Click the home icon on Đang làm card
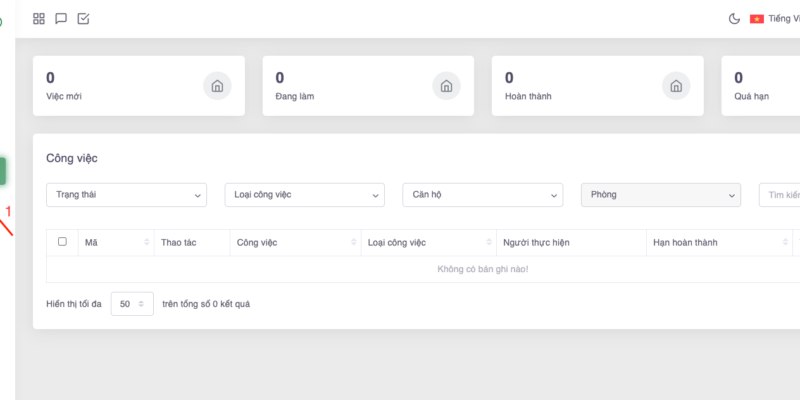The height and width of the screenshot is (400, 800). click(x=446, y=86)
